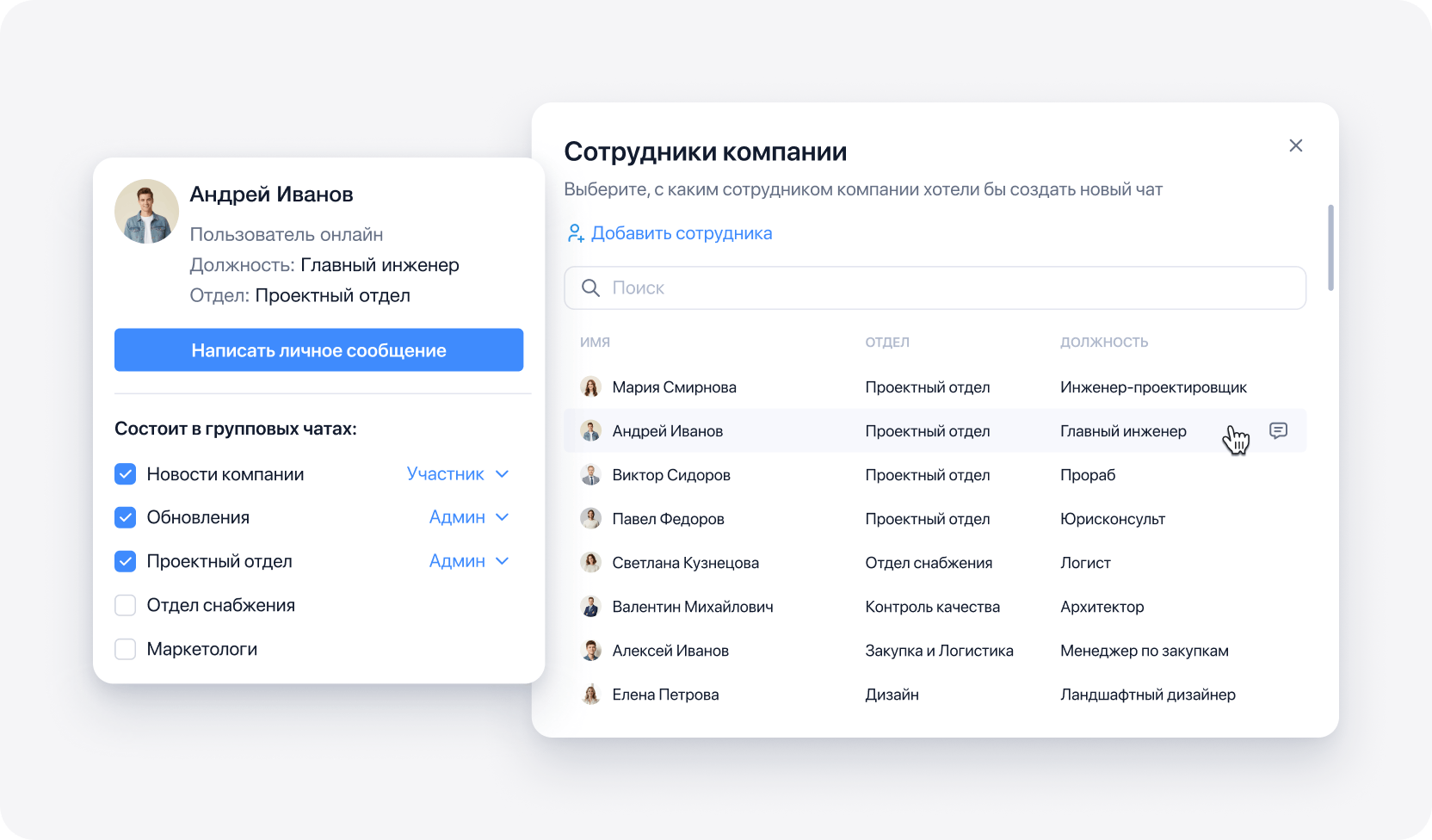Open chat via message bubble icon on Андрей Иванов row
Image resolution: width=1432 pixels, height=840 pixels.
point(1279,430)
